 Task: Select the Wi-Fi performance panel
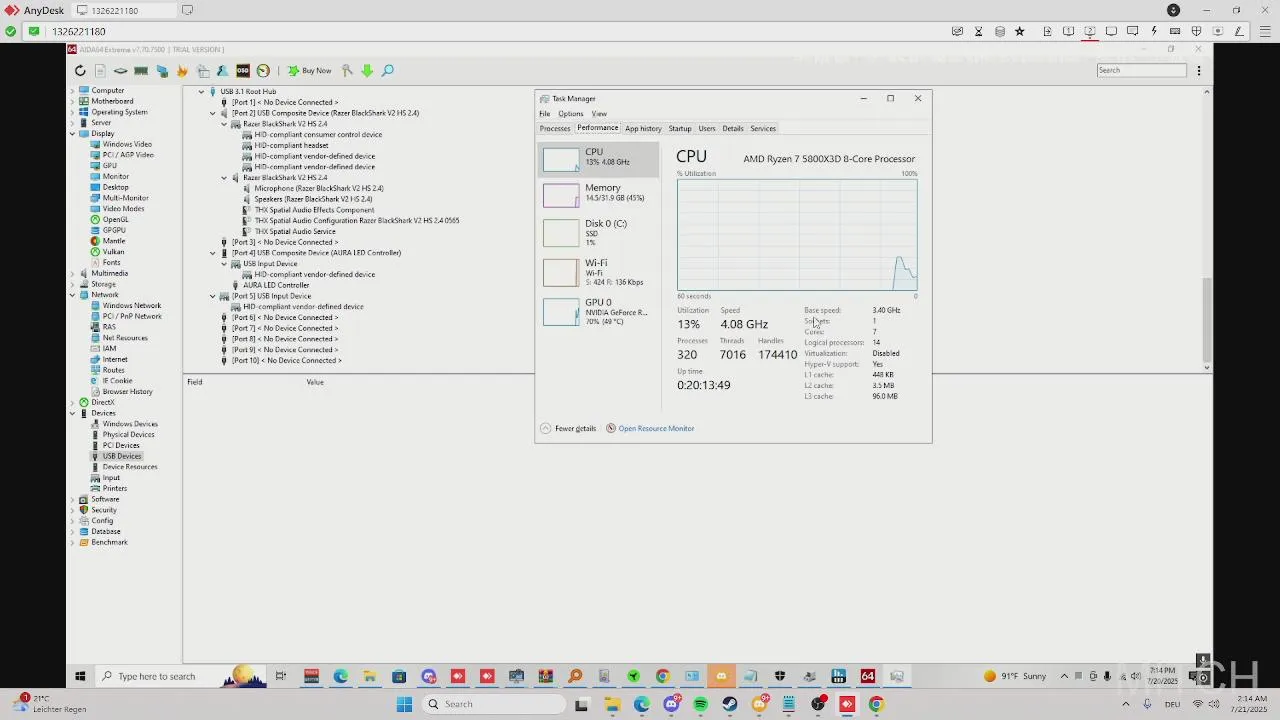coord(599,272)
